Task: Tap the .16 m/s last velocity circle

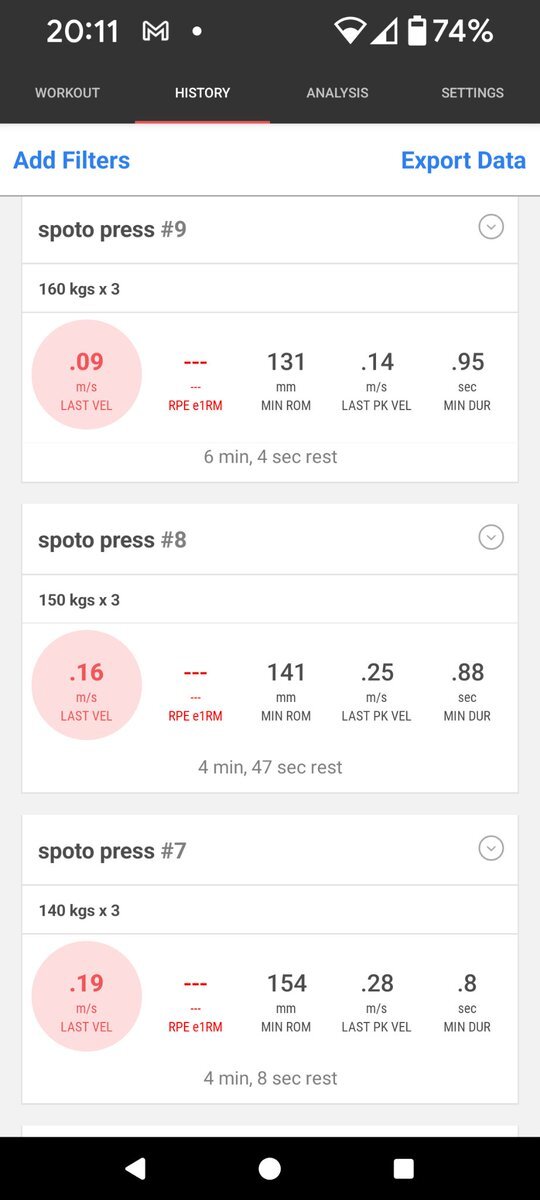Action: coord(87,685)
